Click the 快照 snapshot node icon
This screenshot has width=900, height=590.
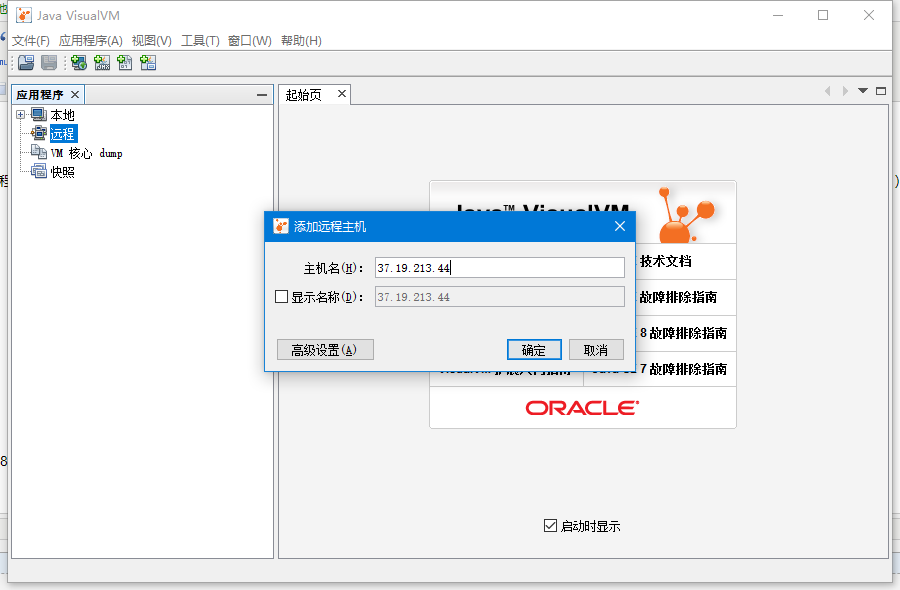pyautogui.click(x=39, y=172)
